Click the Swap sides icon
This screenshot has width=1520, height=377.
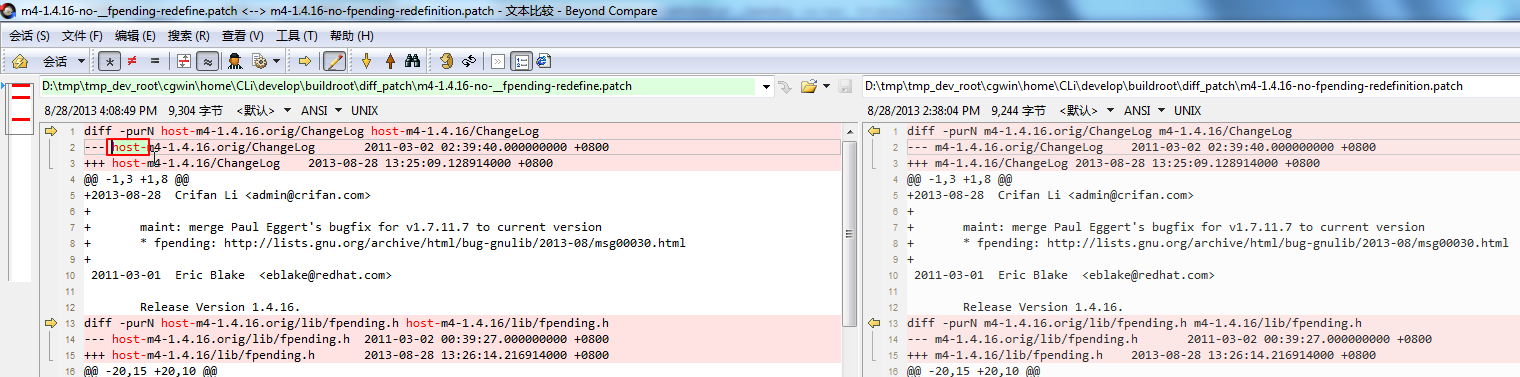[447, 61]
